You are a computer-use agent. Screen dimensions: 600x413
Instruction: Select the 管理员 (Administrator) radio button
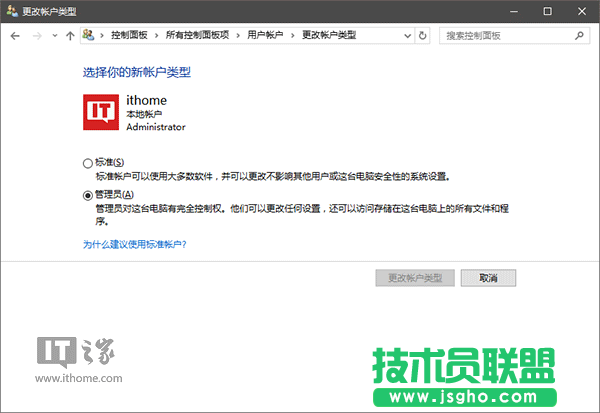88,195
